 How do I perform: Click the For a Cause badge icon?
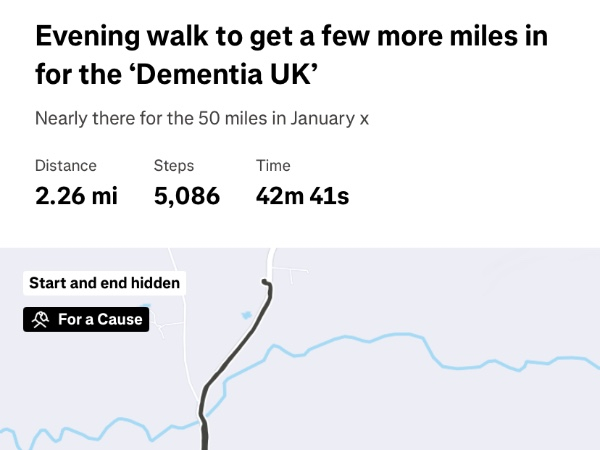point(39,320)
